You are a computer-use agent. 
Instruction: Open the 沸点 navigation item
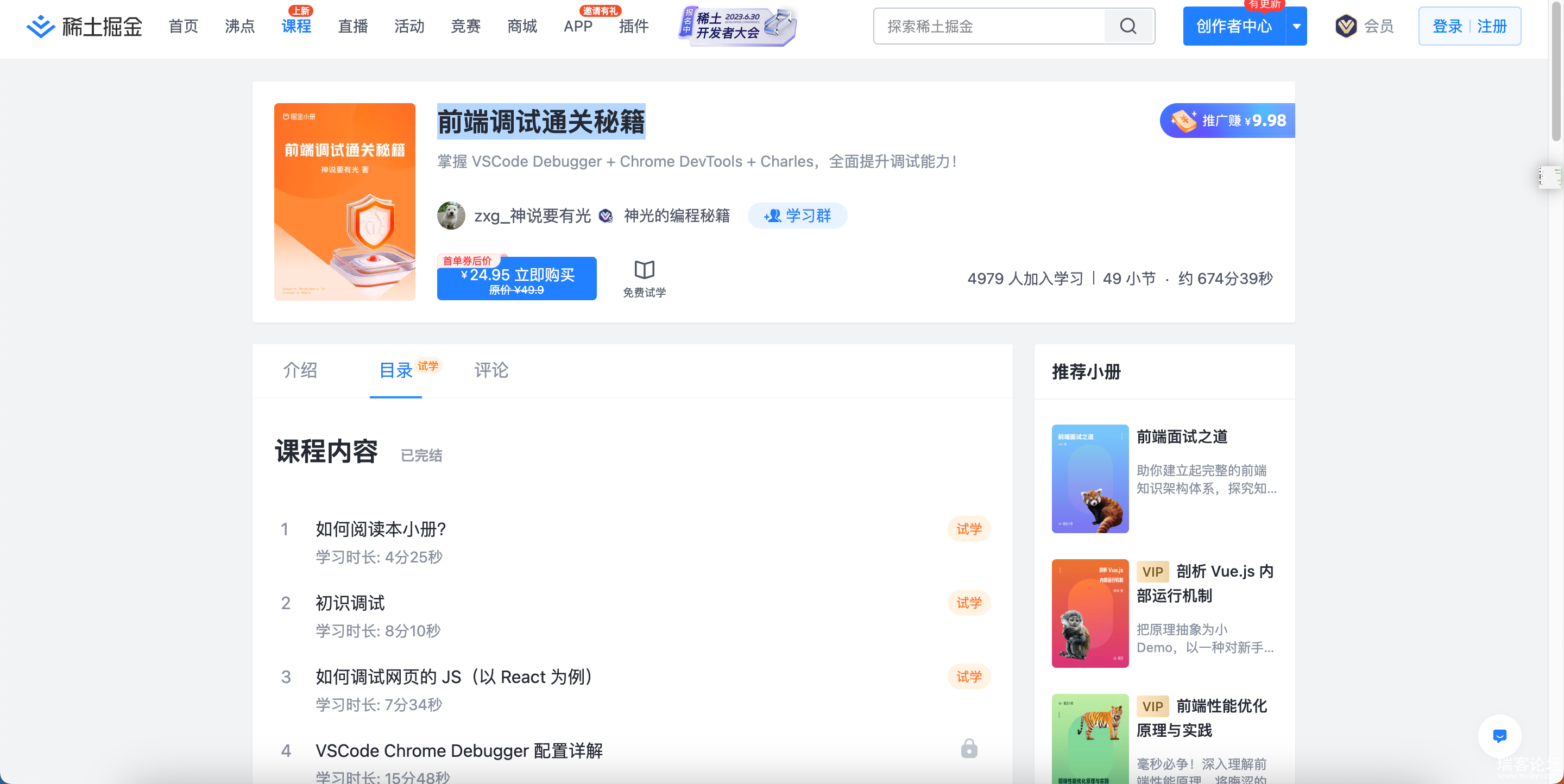click(240, 26)
